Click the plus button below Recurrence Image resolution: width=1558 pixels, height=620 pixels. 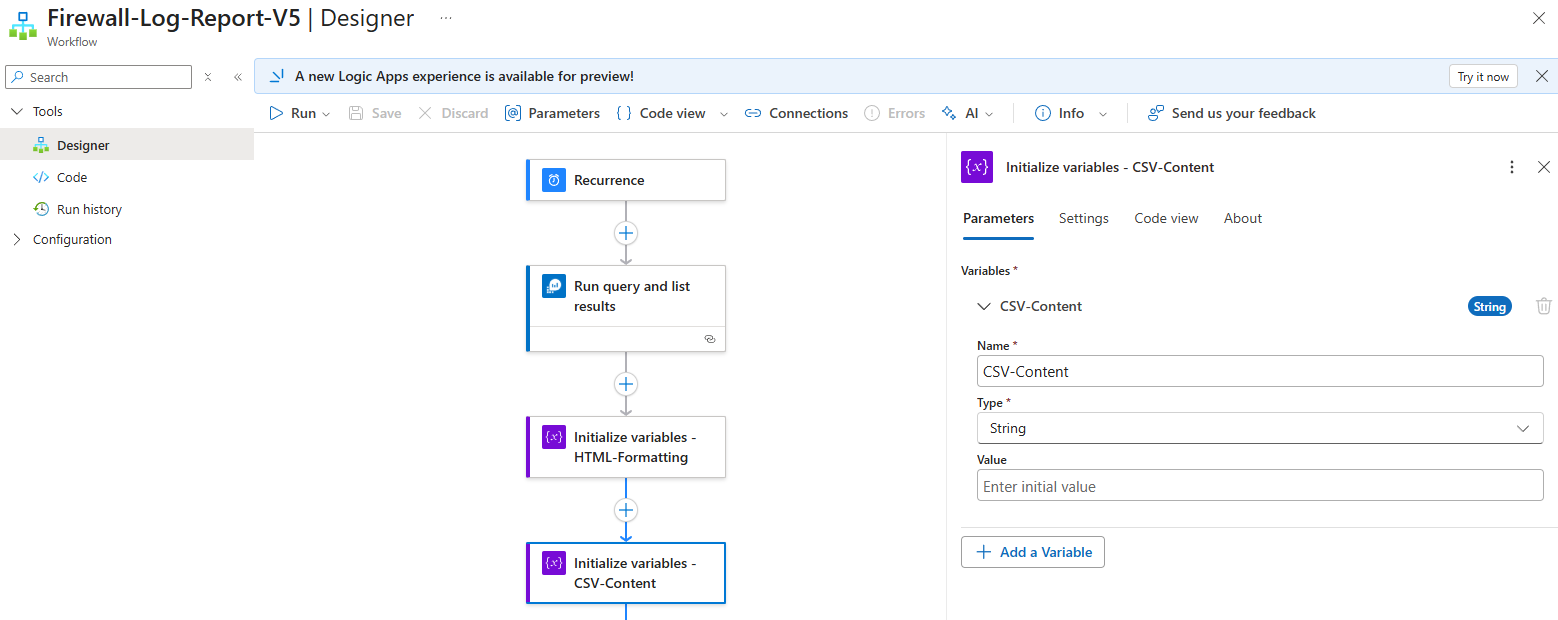point(626,233)
